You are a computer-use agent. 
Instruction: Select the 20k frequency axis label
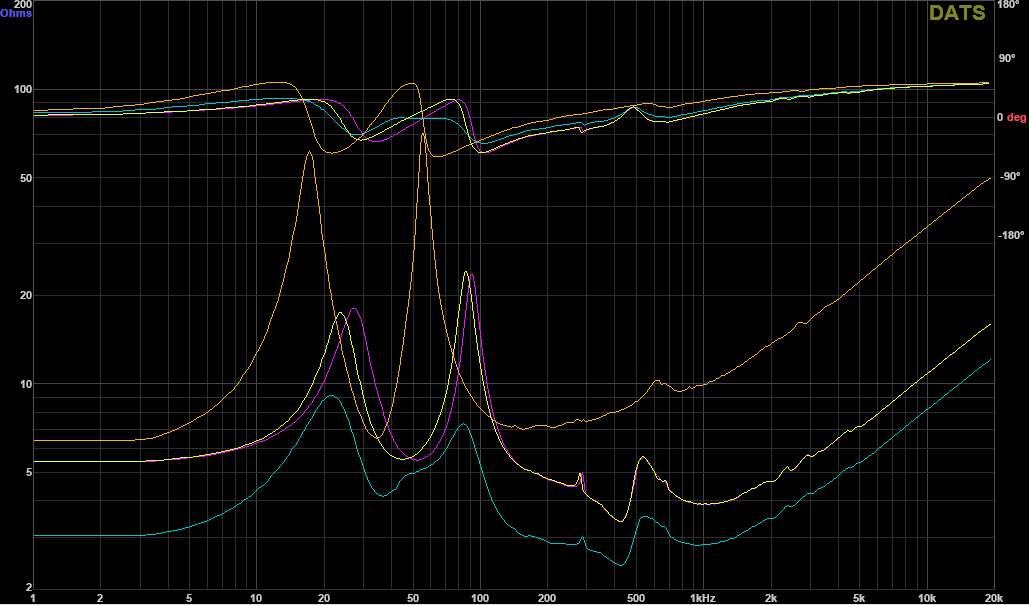(992, 598)
